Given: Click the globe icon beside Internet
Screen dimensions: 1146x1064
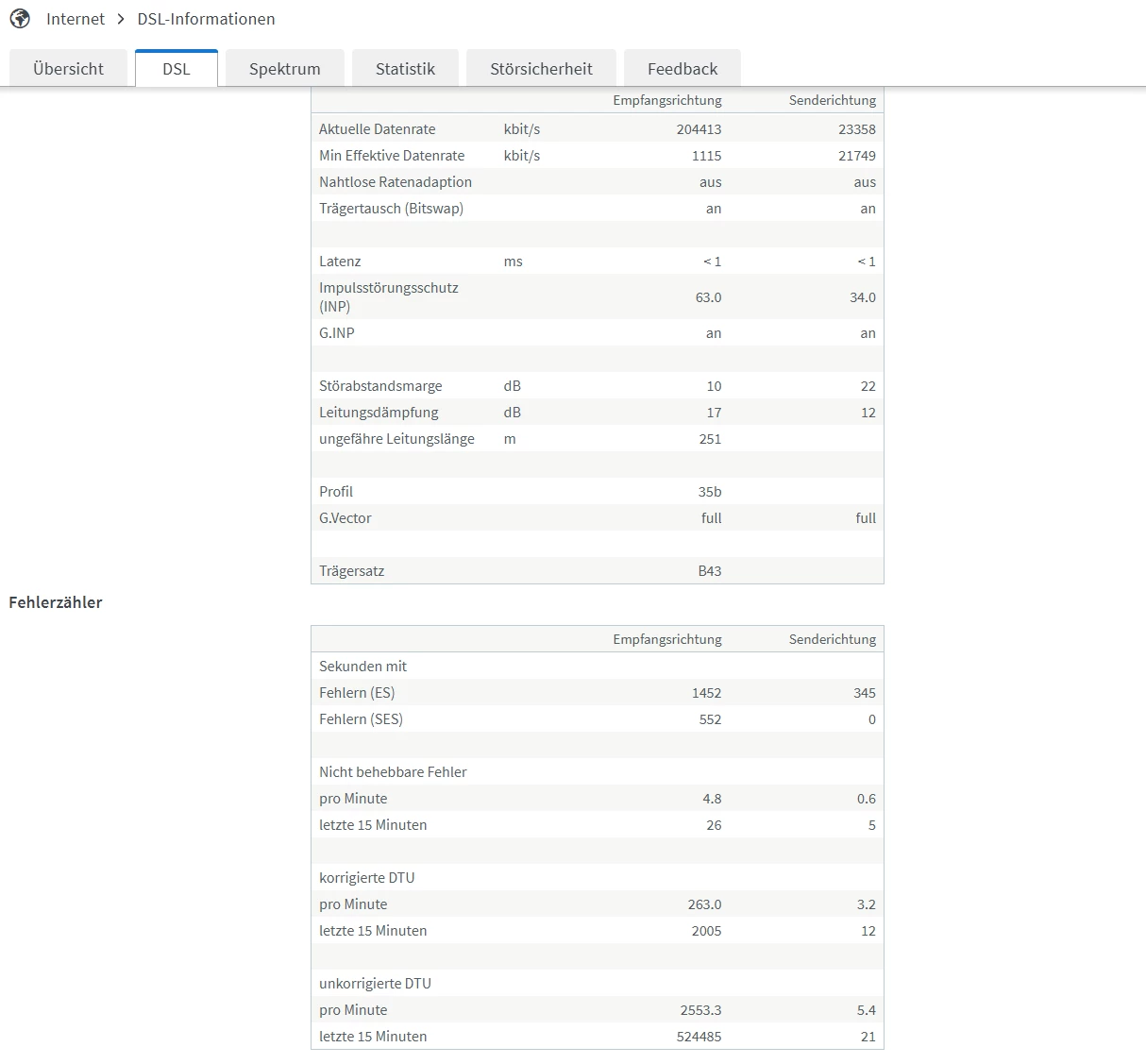Looking at the screenshot, I should click(20, 19).
